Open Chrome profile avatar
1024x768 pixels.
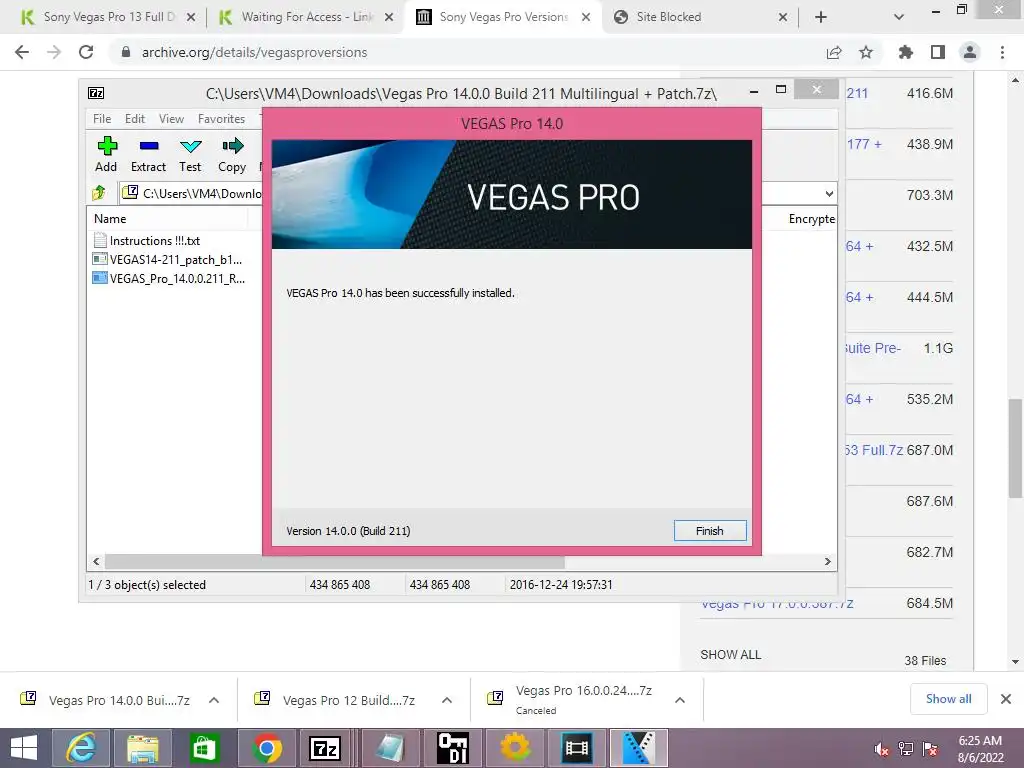point(970,52)
